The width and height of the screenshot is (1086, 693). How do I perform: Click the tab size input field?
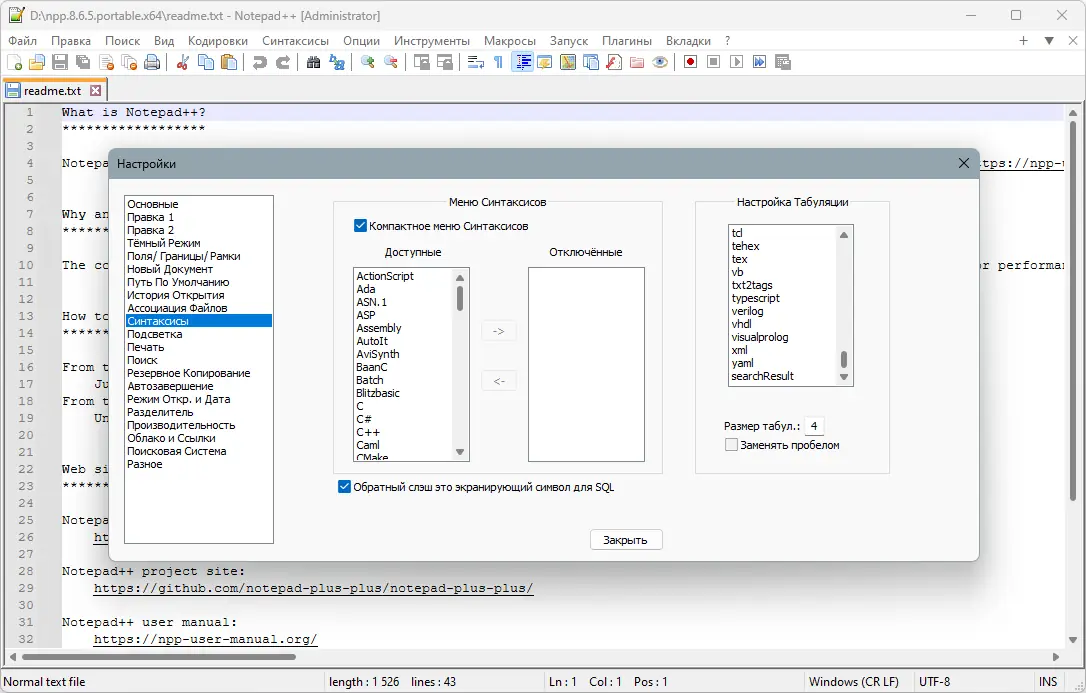pos(813,425)
